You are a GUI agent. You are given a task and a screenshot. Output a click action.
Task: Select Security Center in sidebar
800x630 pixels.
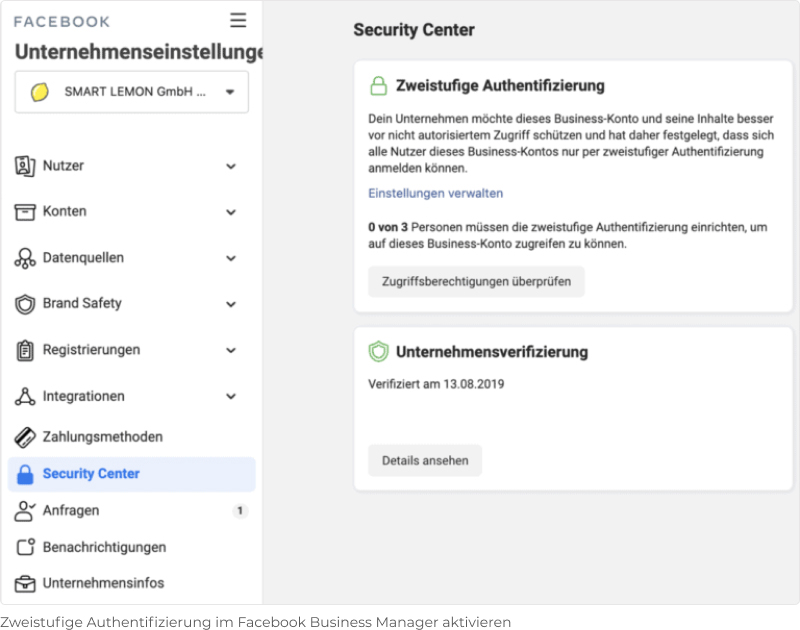(x=132, y=474)
